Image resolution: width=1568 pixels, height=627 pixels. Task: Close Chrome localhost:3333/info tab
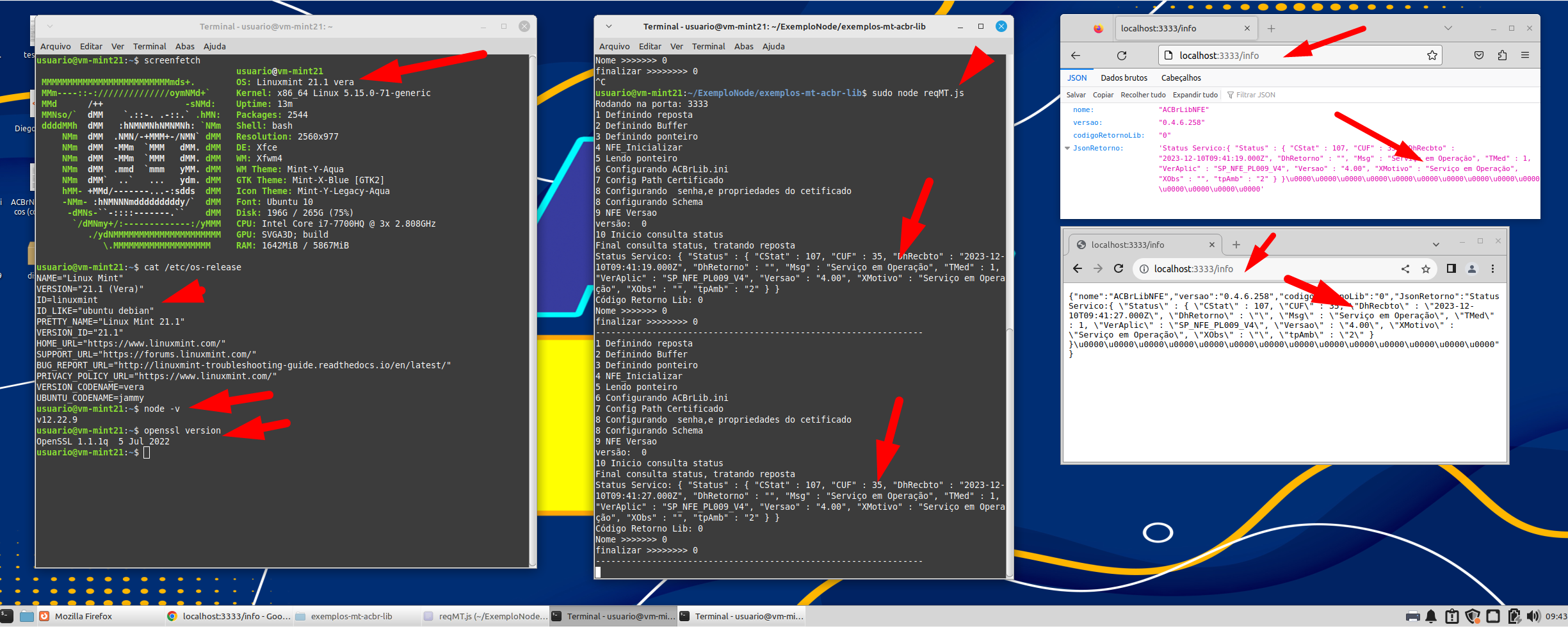coord(1211,245)
